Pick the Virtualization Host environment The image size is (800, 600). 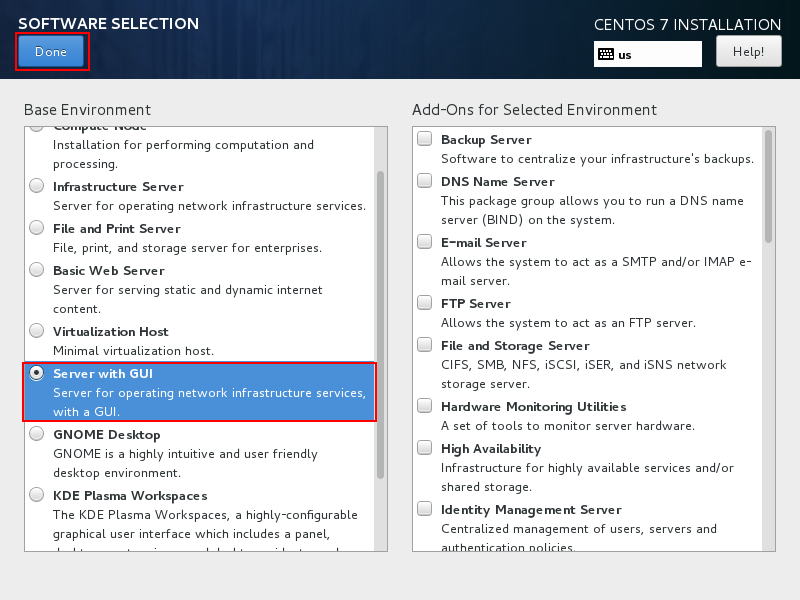[37, 331]
